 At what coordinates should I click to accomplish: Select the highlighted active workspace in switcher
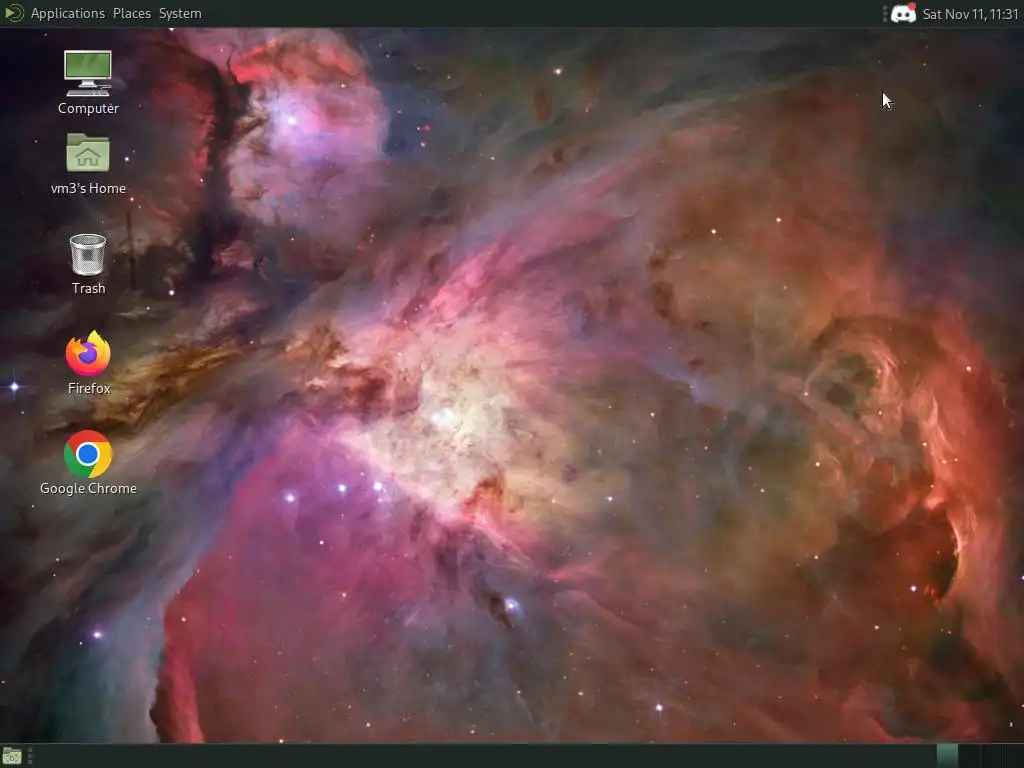[x=947, y=756]
